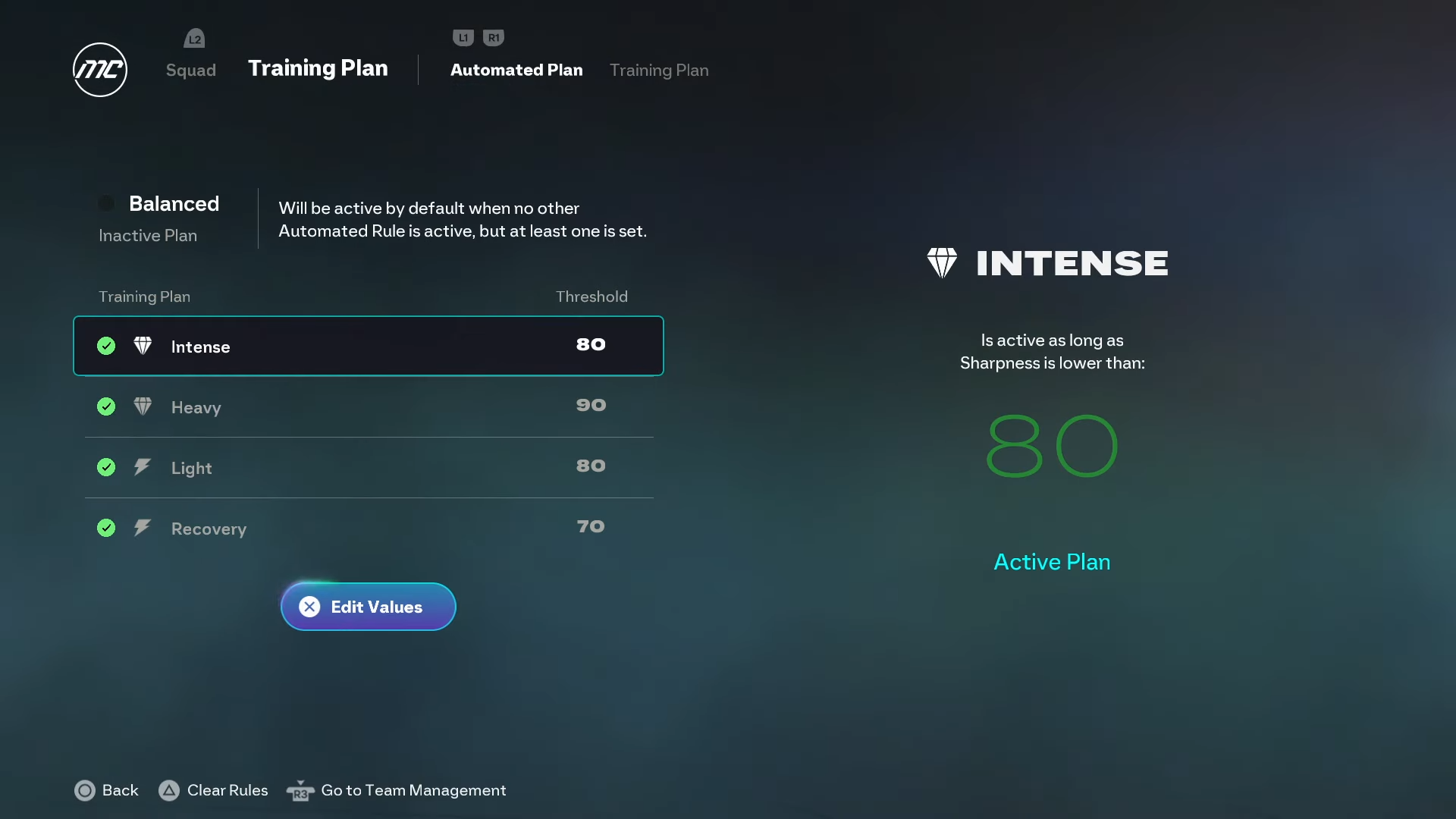Click the lightning bolt icon beside Light

click(x=143, y=467)
